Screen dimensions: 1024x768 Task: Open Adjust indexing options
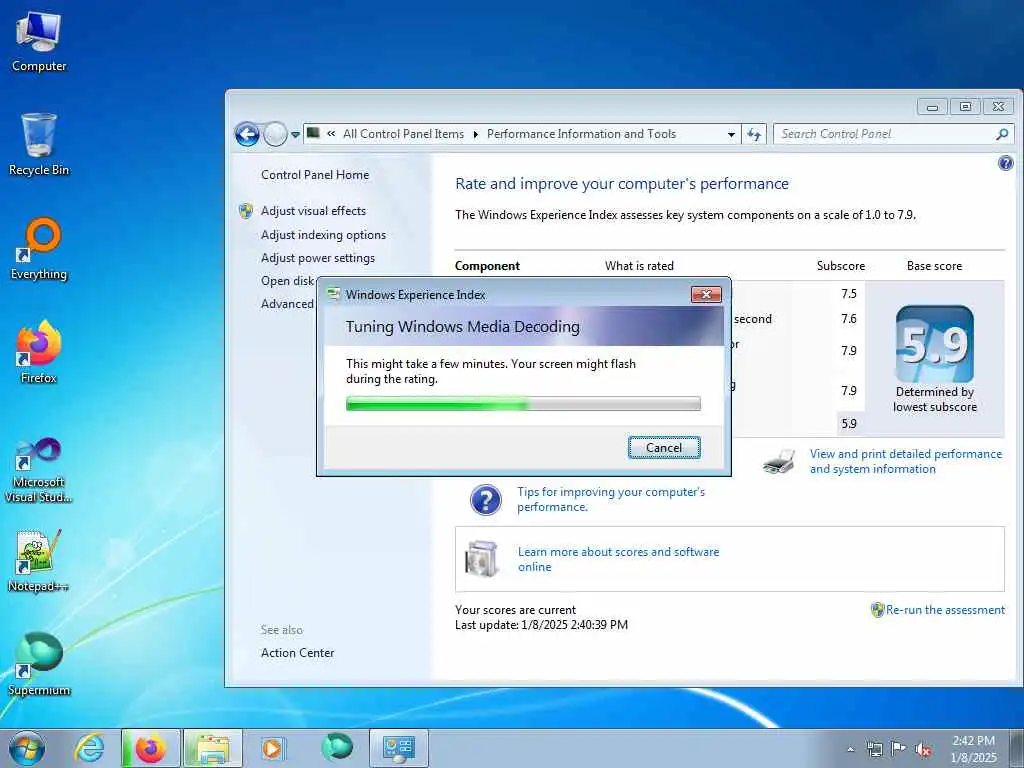[323, 235]
